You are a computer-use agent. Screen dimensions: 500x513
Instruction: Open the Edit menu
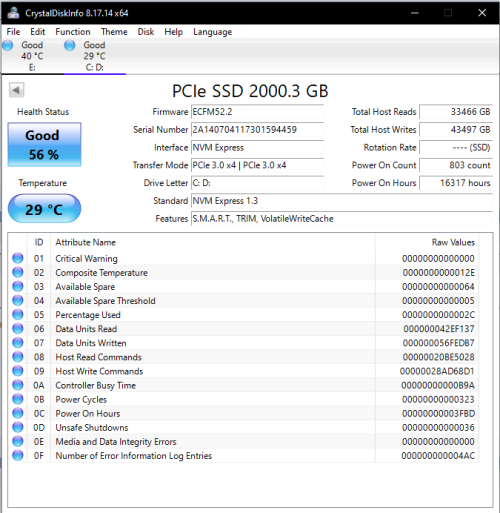coord(38,32)
